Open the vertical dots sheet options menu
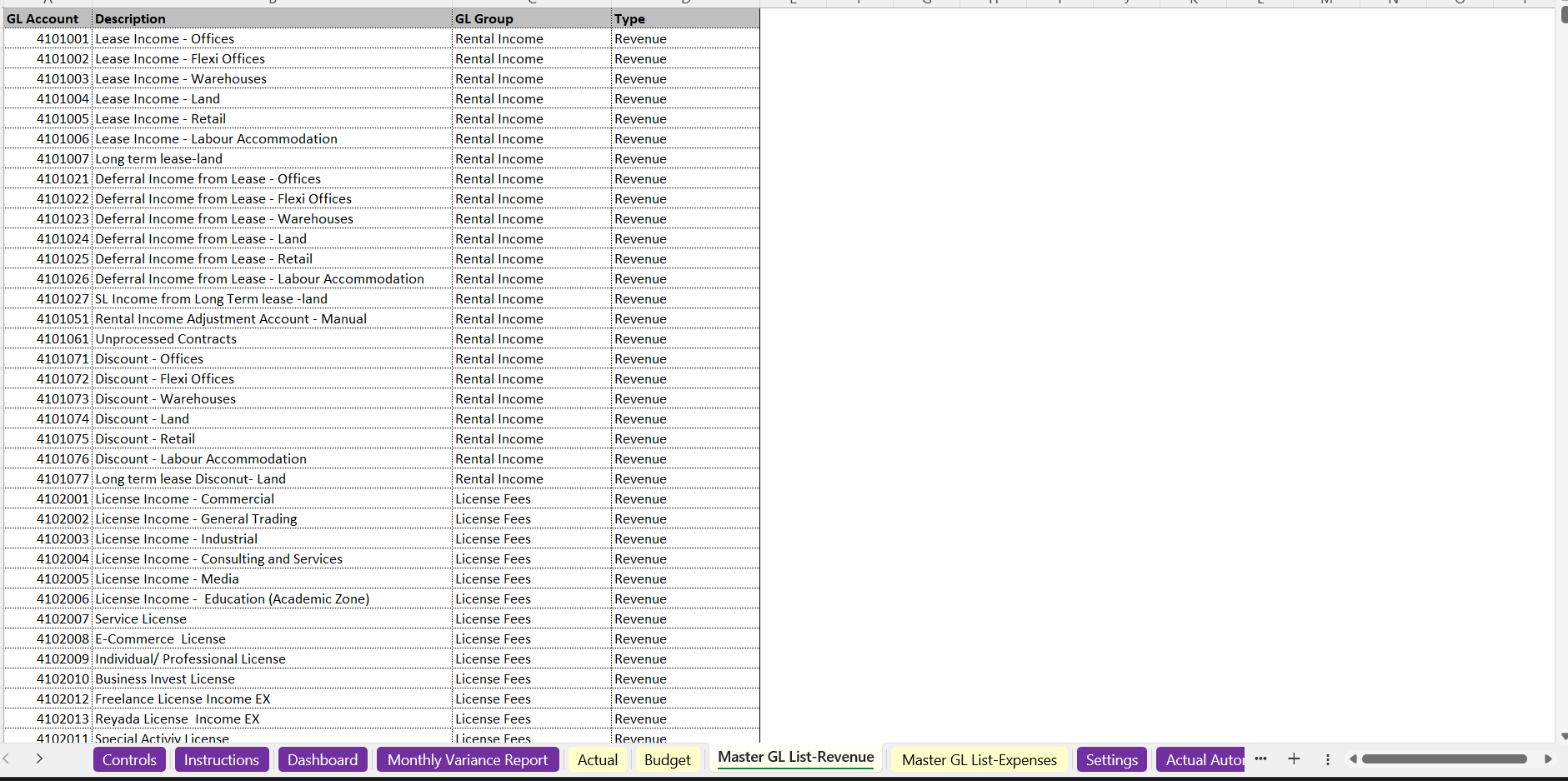The height and width of the screenshot is (781, 1568). [x=1327, y=759]
